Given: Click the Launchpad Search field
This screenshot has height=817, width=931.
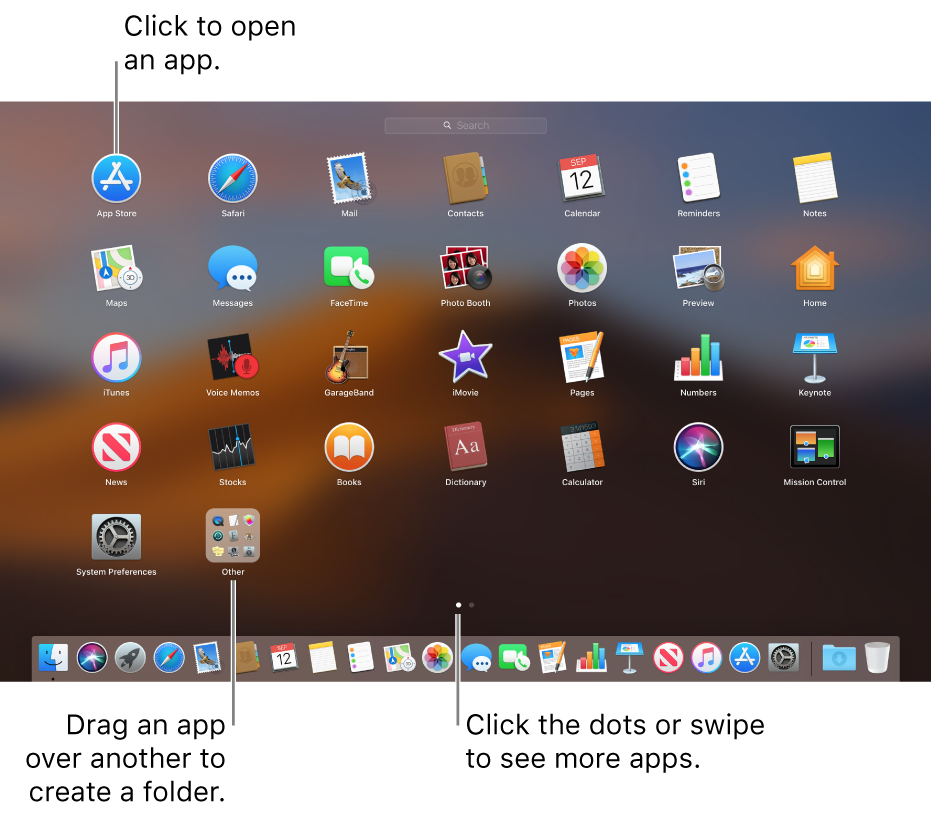Looking at the screenshot, I should tap(465, 125).
